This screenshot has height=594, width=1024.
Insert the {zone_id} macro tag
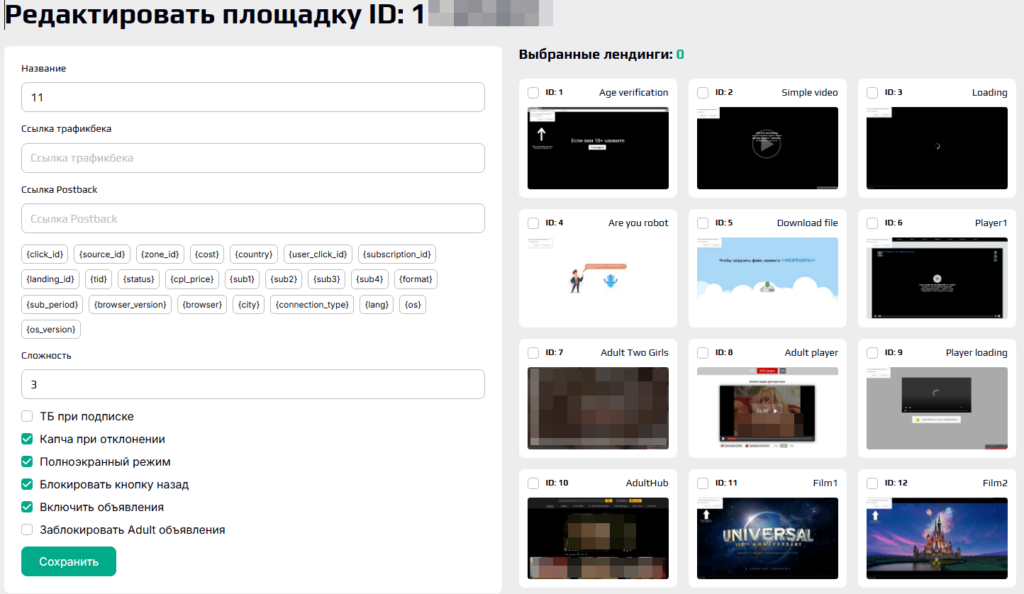(x=160, y=254)
